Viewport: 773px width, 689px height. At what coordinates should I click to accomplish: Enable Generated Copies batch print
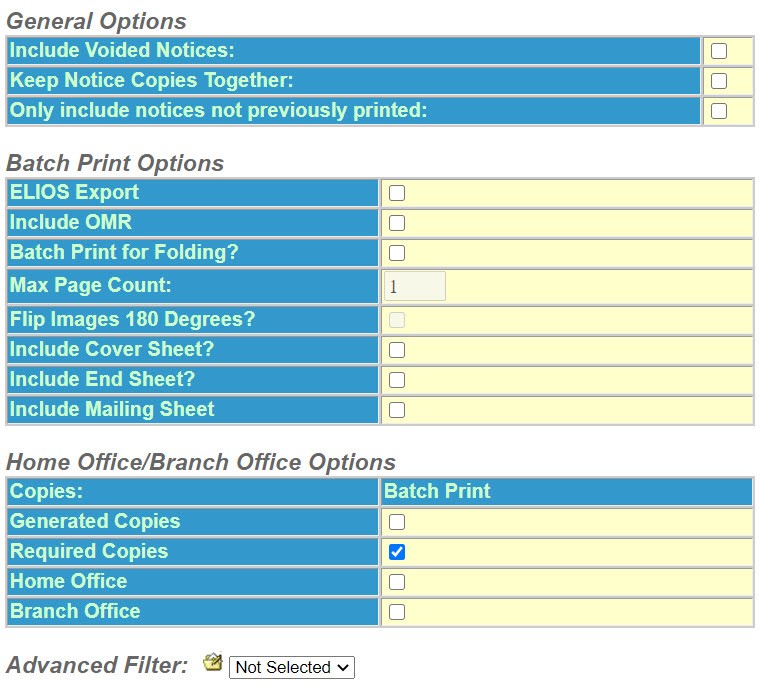click(x=397, y=522)
